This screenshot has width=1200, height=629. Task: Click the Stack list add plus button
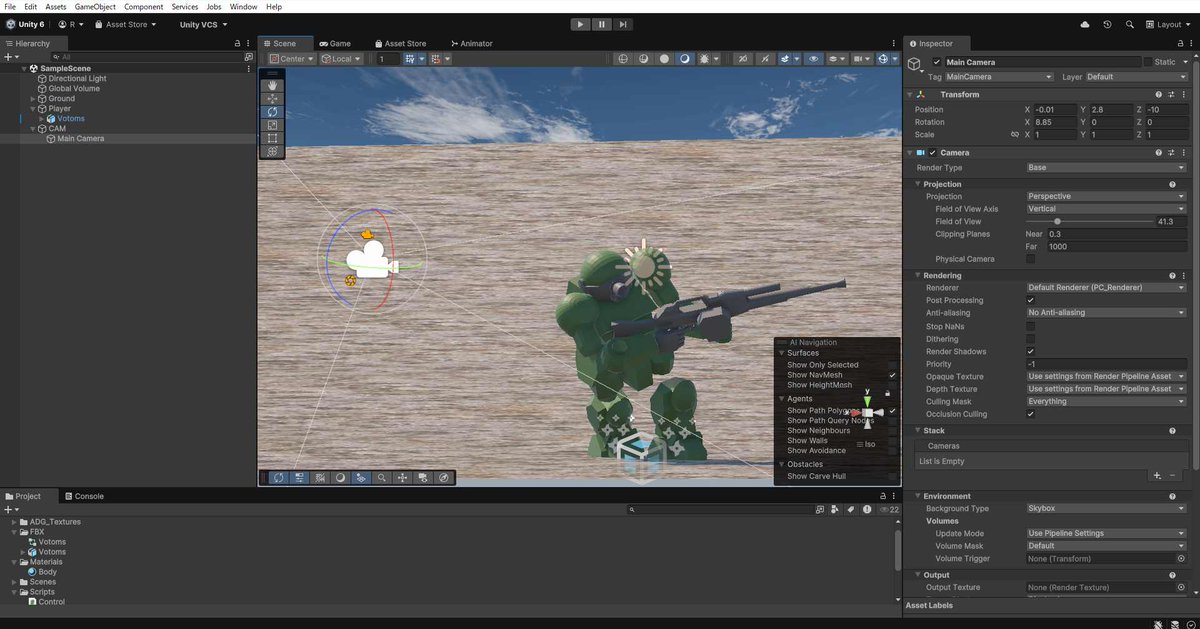click(x=1157, y=476)
